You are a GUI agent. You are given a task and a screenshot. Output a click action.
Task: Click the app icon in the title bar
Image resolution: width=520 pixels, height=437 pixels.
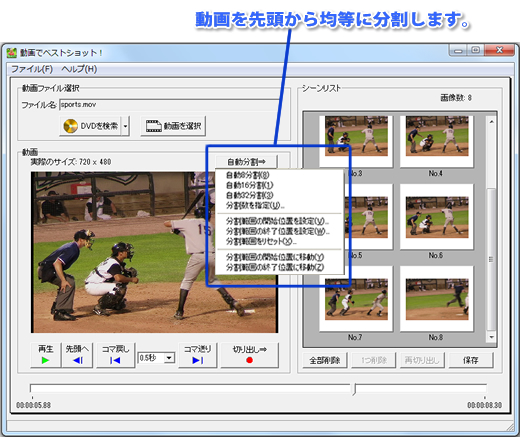12,53
